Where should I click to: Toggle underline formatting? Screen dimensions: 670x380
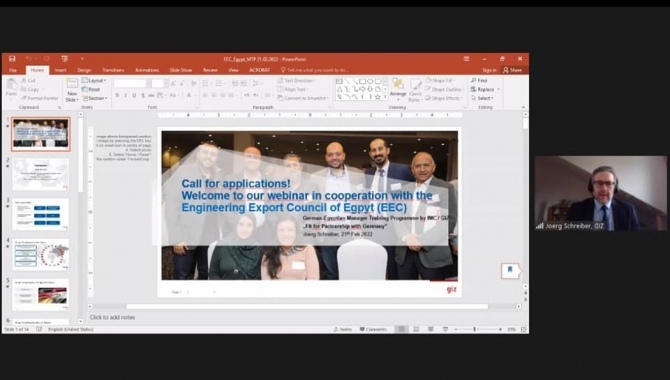click(x=134, y=95)
